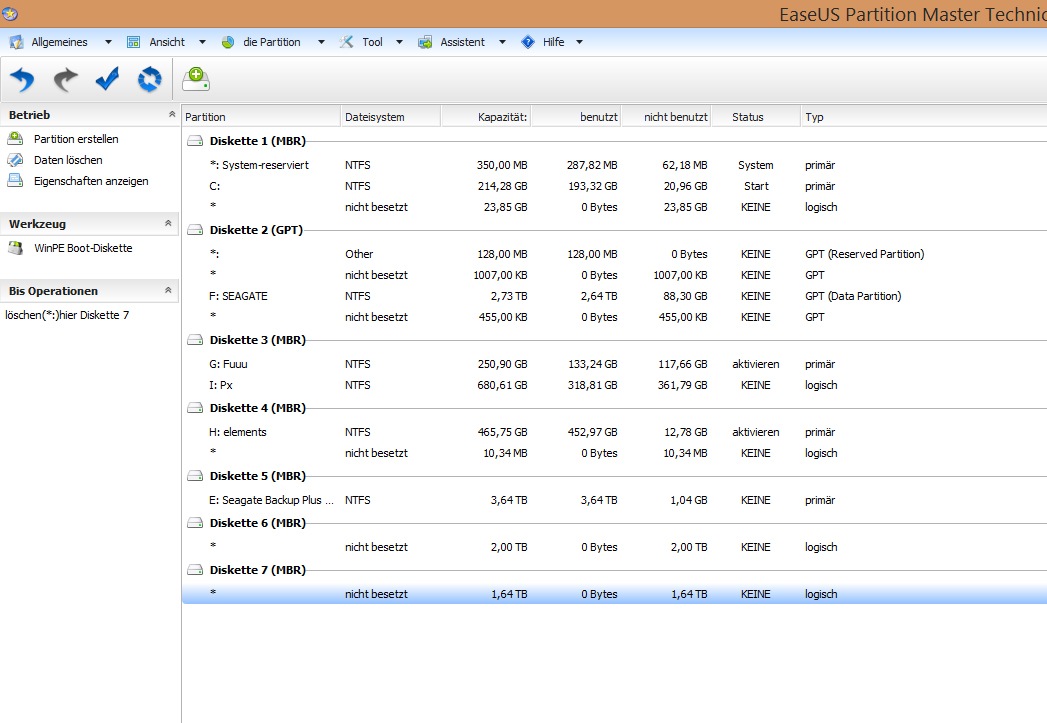Screen dimensions: 1047x723
Task: Click the WinPE Boot-Diskette icon
Action: pyautogui.click(x=15, y=248)
